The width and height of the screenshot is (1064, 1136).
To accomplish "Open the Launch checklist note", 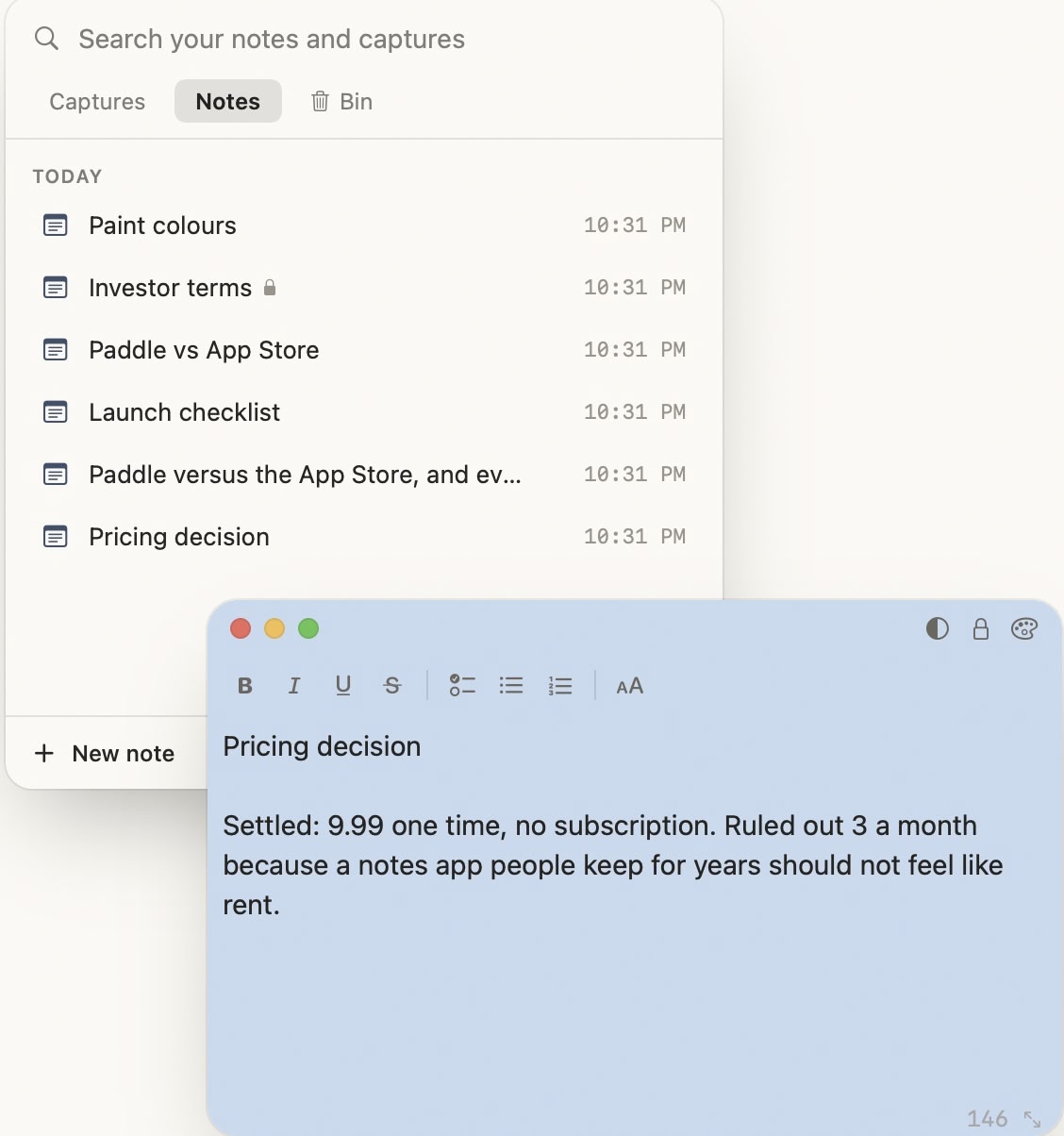I will [364, 412].
